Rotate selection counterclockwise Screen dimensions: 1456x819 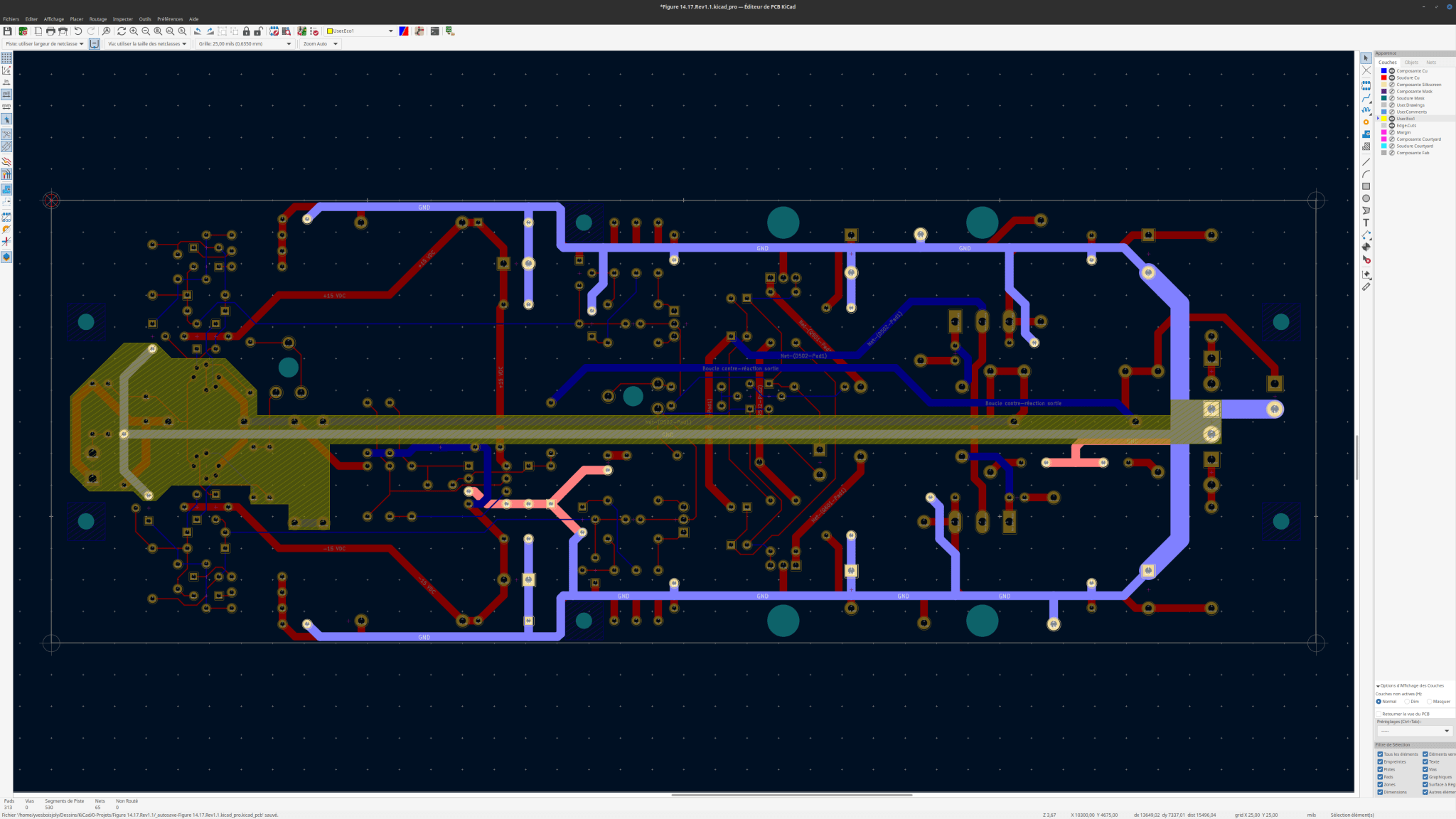198,31
